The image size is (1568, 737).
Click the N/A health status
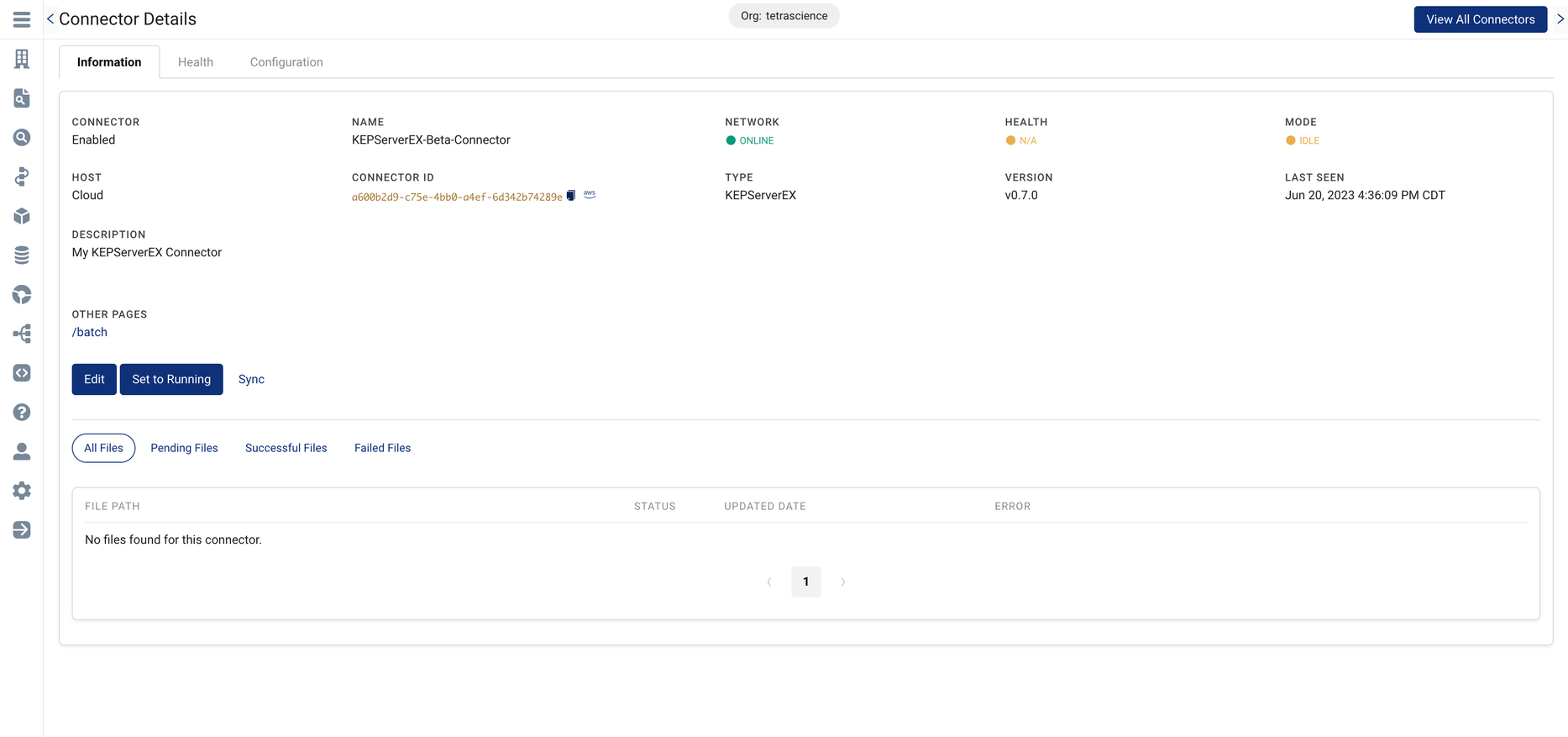pos(1021,140)
